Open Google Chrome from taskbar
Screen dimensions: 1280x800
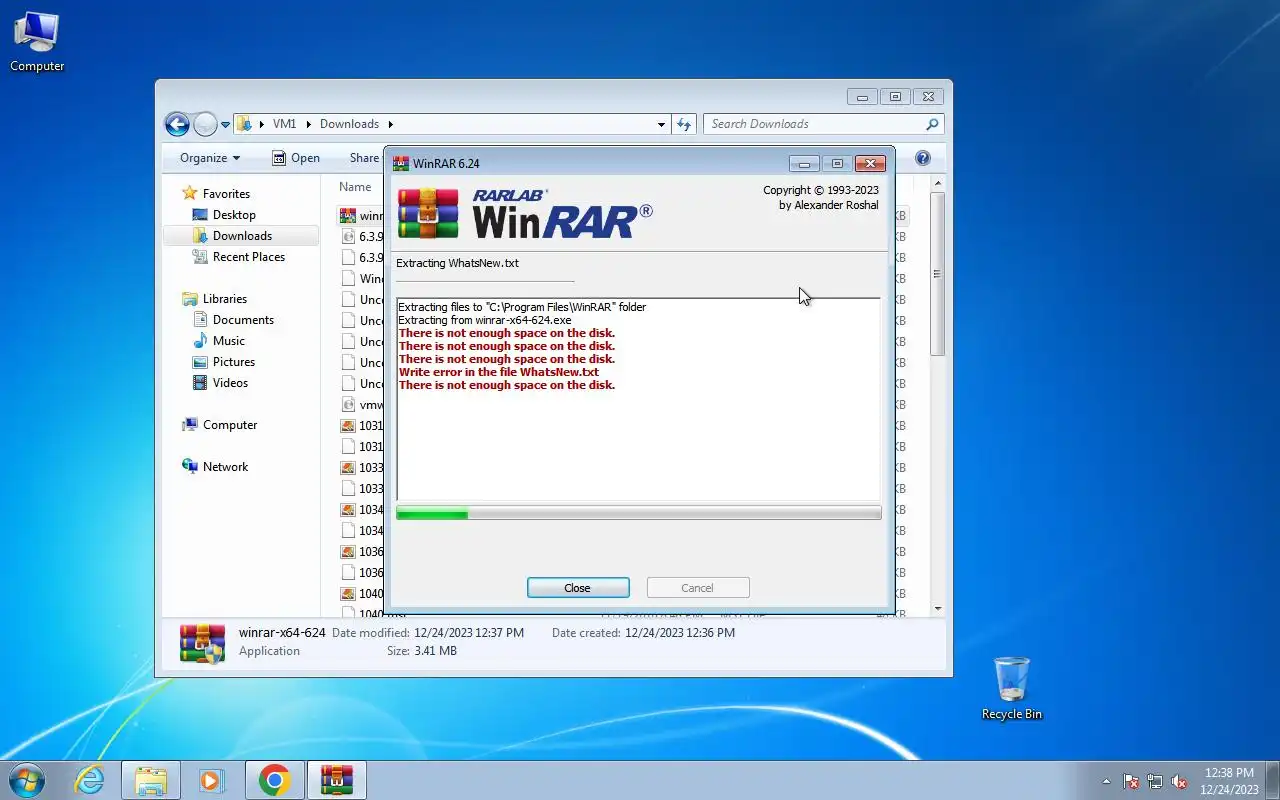coord(274,780)
